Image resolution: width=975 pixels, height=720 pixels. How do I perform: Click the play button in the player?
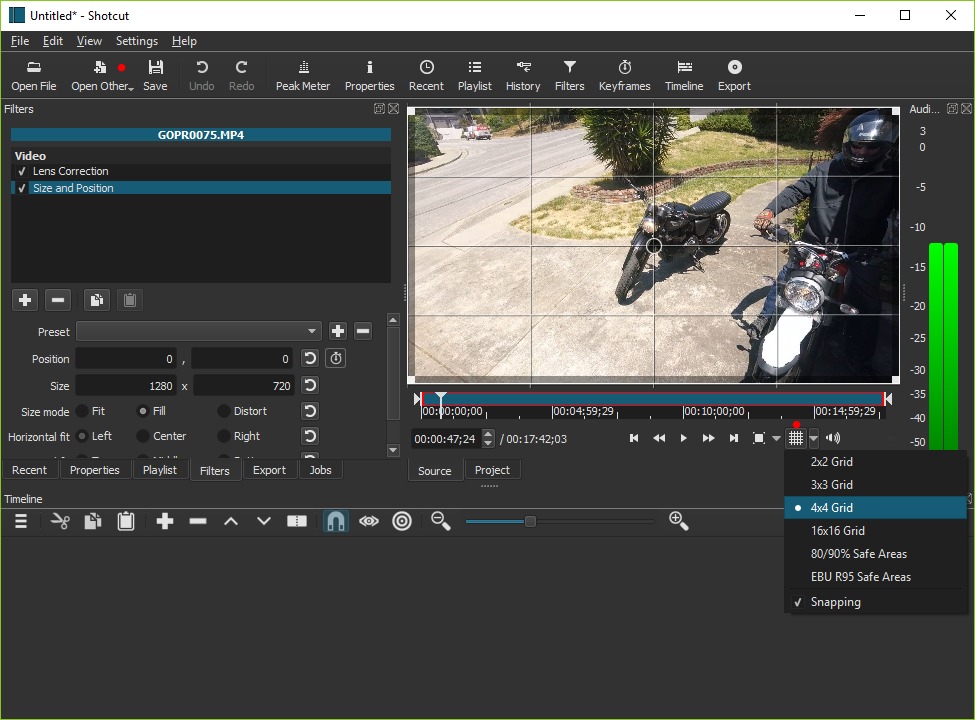tap(683, 438)
